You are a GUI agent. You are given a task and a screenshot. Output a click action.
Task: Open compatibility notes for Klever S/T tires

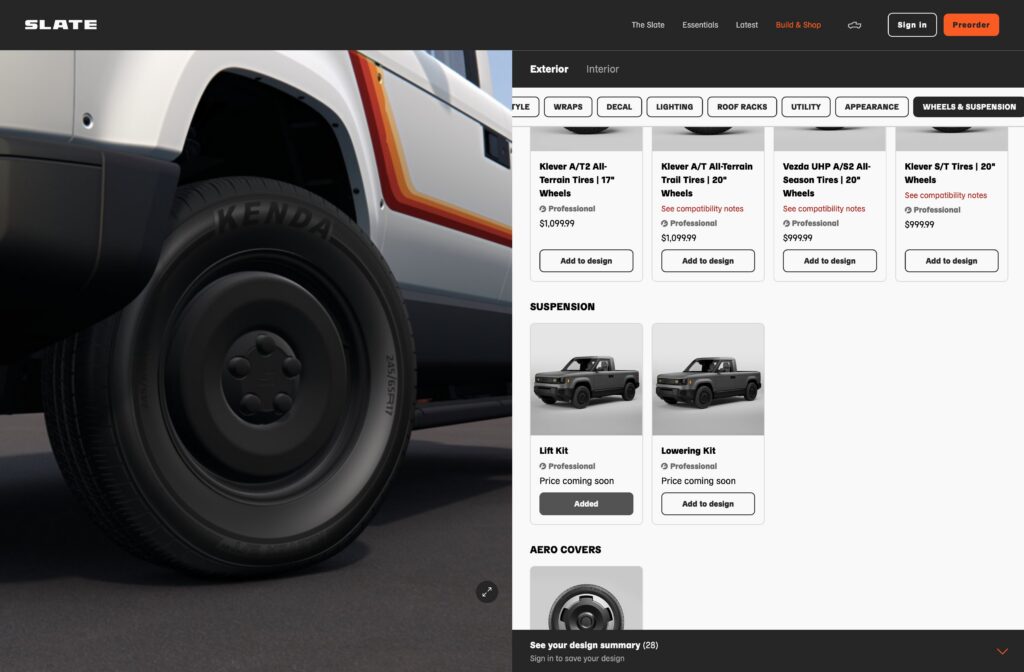[x=945, y=195]
